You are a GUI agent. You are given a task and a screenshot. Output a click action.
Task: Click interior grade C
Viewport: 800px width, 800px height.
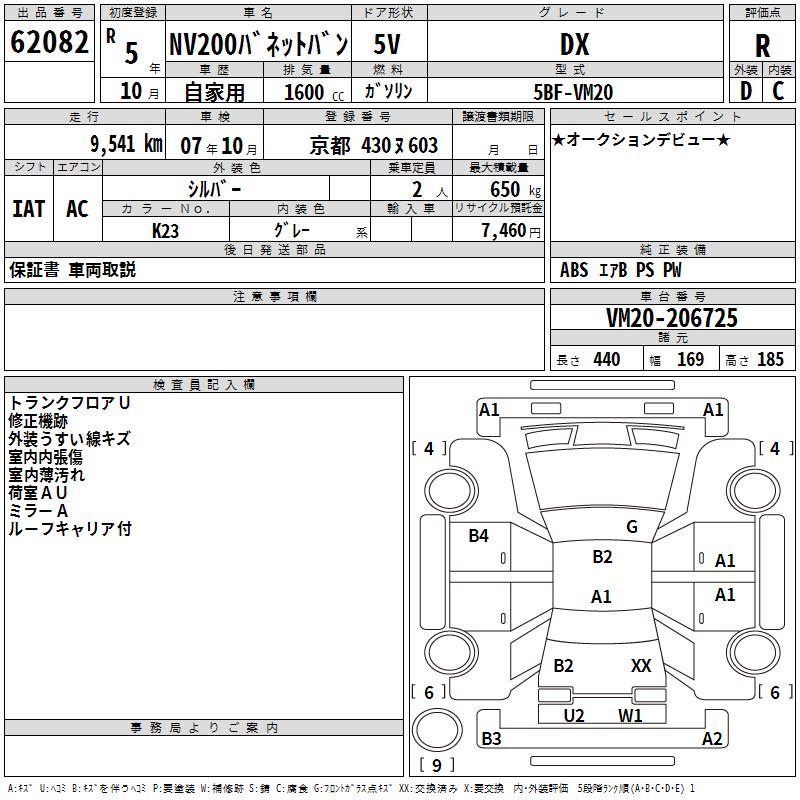778,91
